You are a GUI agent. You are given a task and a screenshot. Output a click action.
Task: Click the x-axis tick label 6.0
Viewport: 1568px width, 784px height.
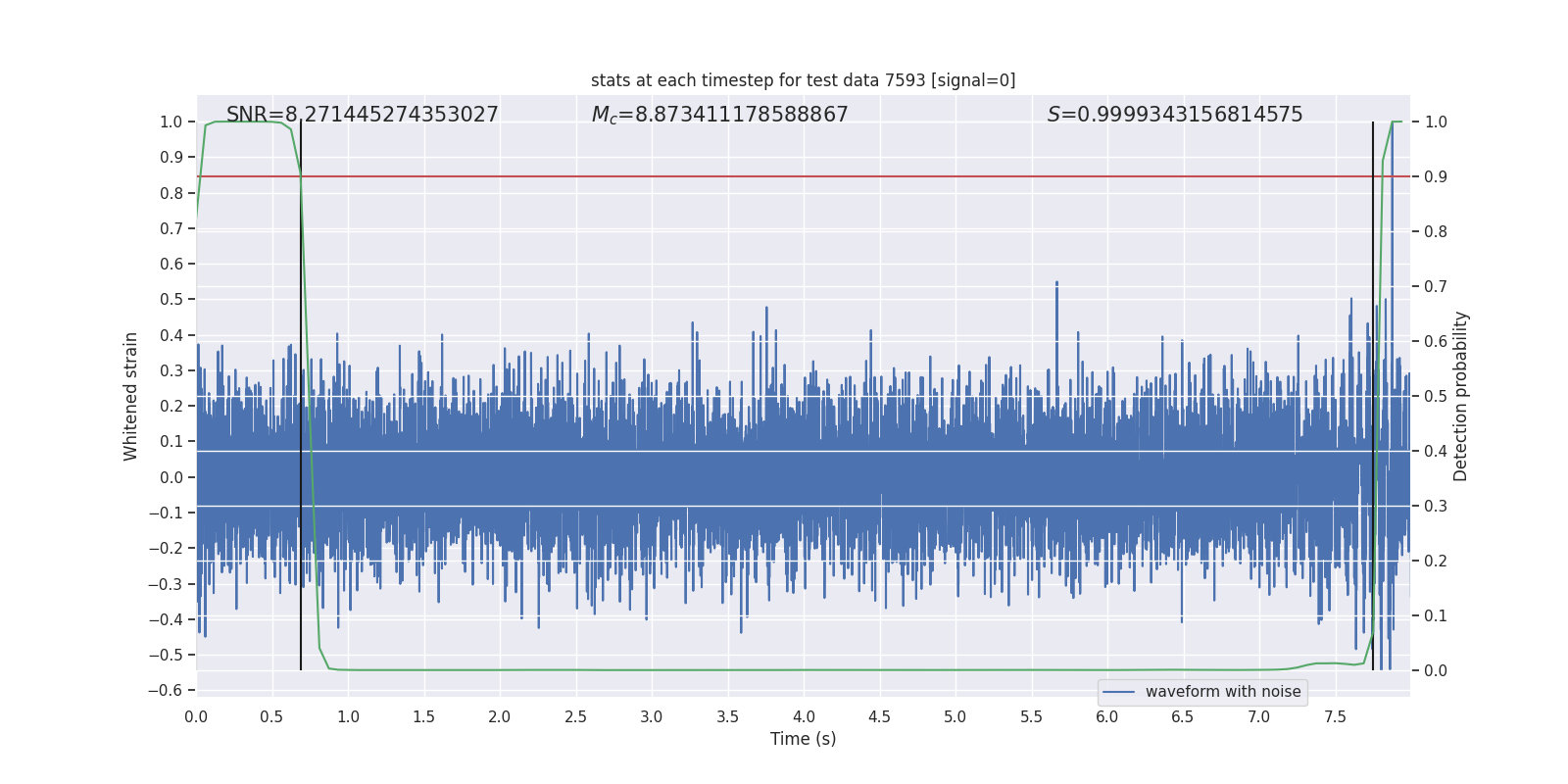[x=1107, y=717]
